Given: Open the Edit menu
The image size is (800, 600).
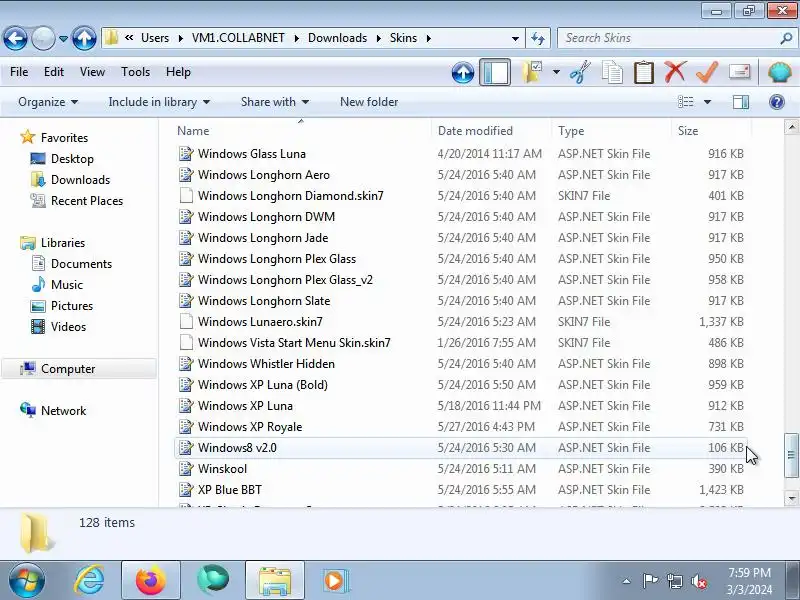Looking at the screenshot, I should [x=54, y=72].
